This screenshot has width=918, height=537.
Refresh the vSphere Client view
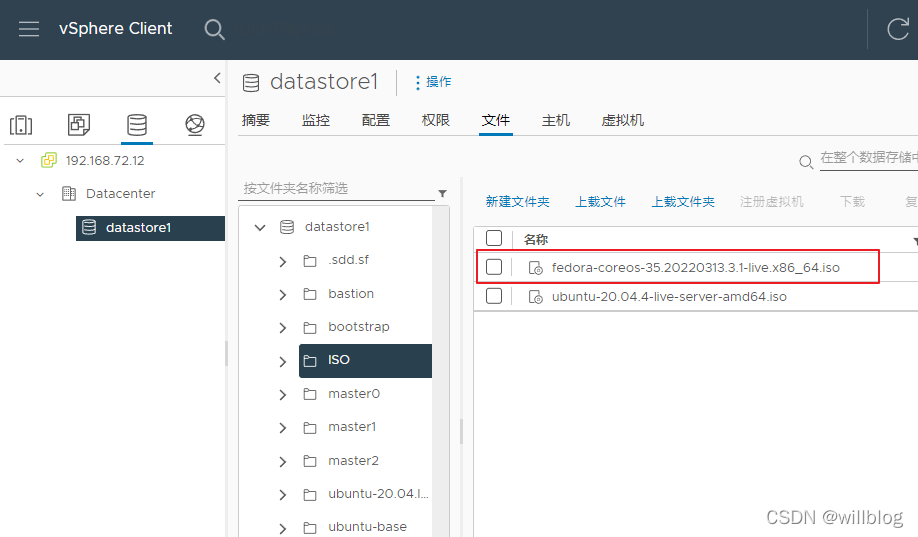(898, 29)
